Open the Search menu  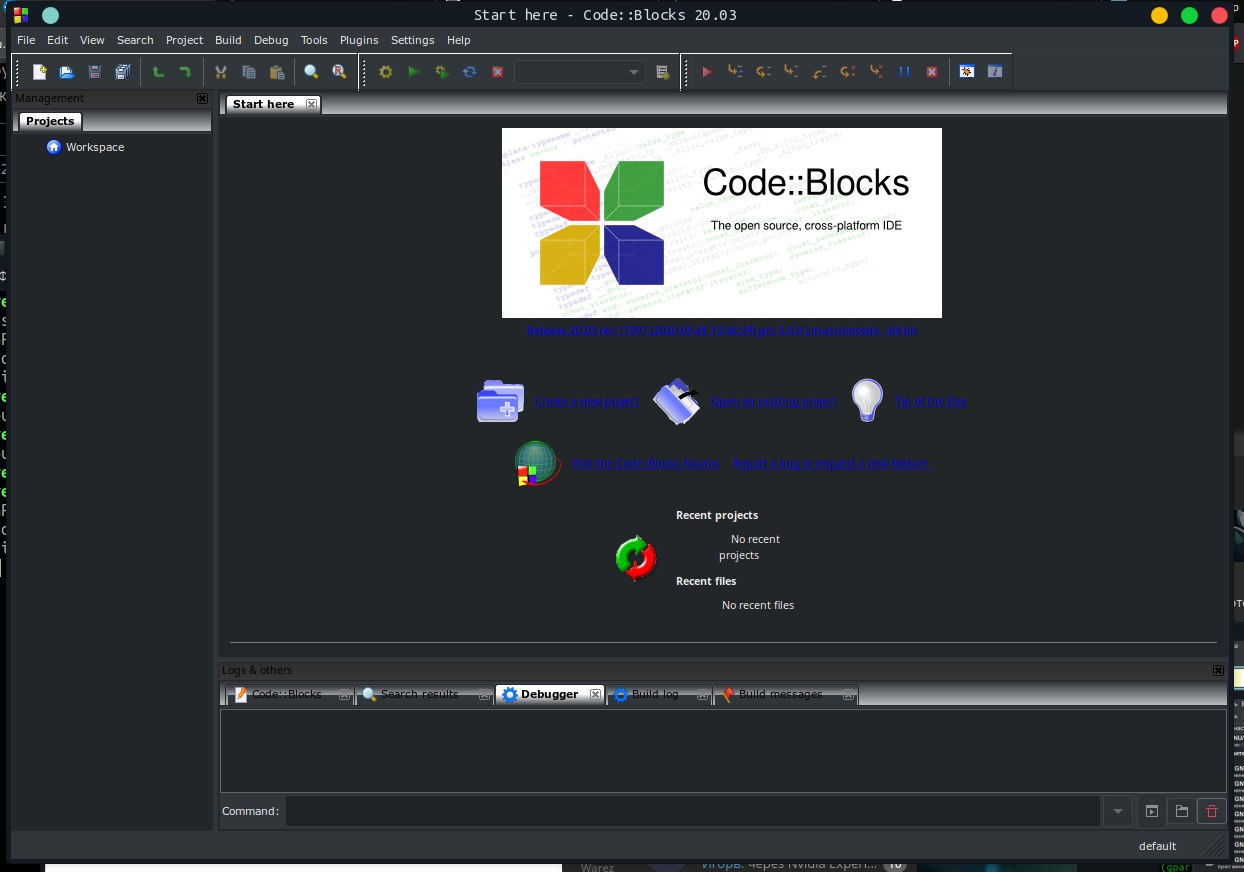pos(135,40)
